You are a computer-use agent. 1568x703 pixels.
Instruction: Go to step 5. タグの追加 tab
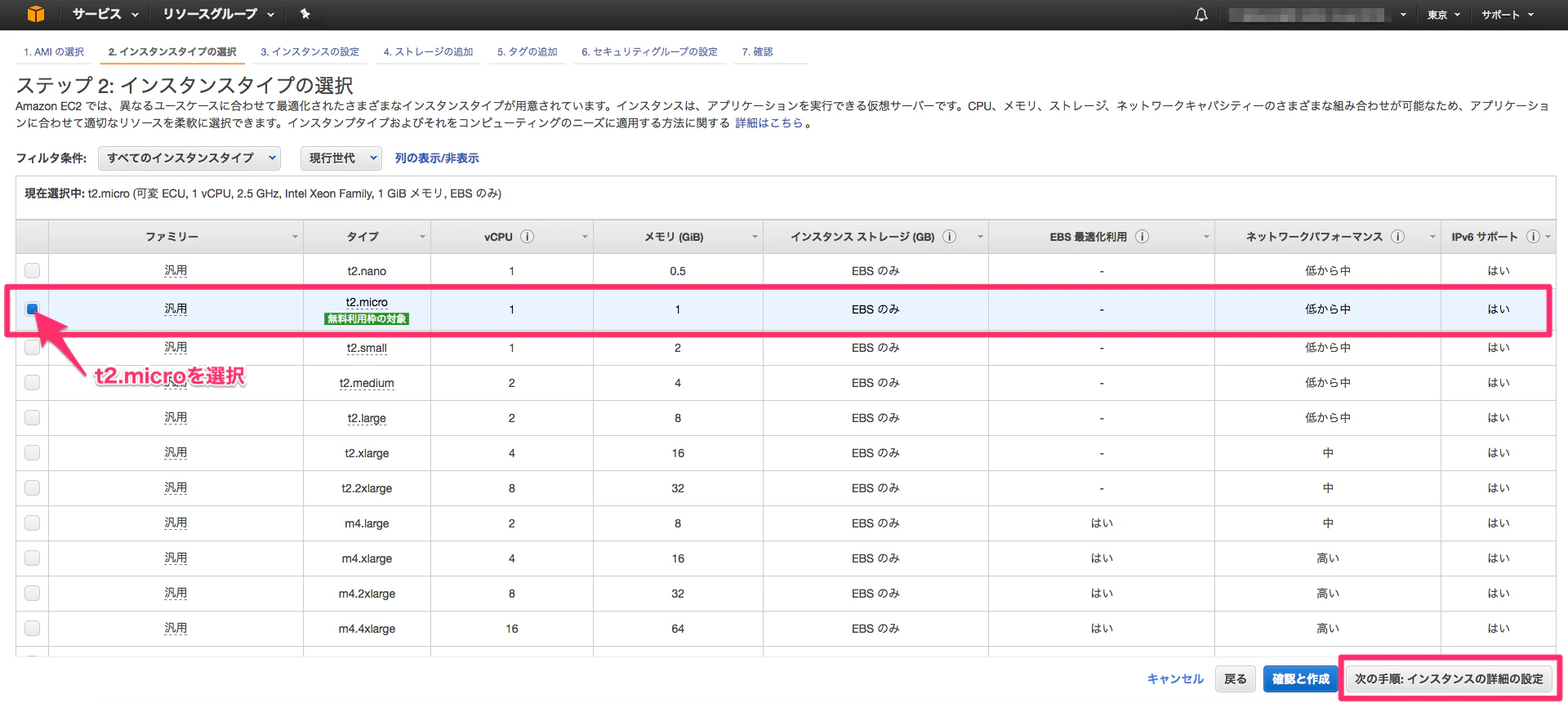pyautogui.click(x=528, y=51)
